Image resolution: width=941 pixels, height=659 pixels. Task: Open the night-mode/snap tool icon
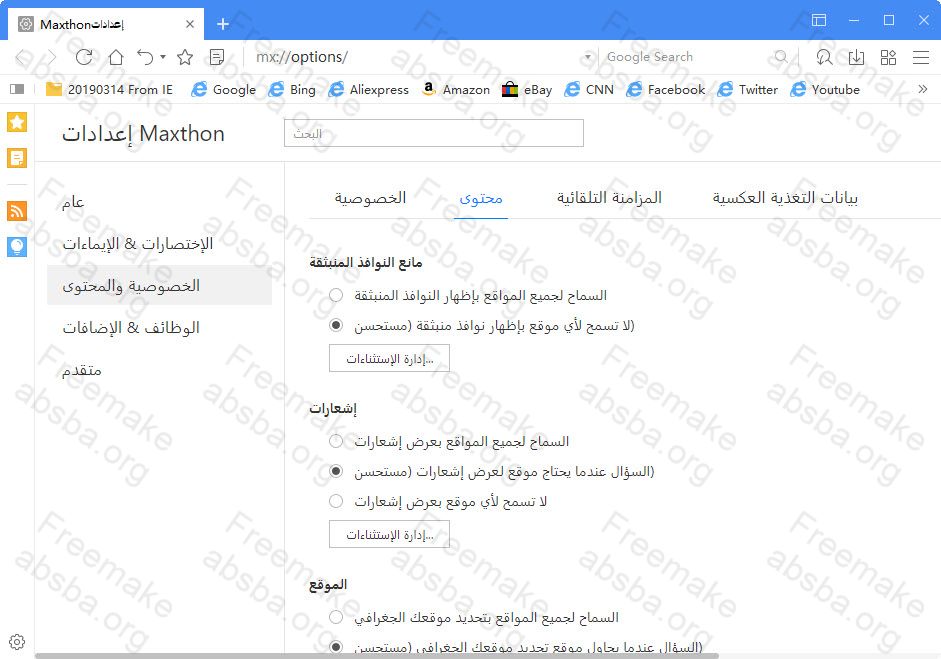point(824,57)
